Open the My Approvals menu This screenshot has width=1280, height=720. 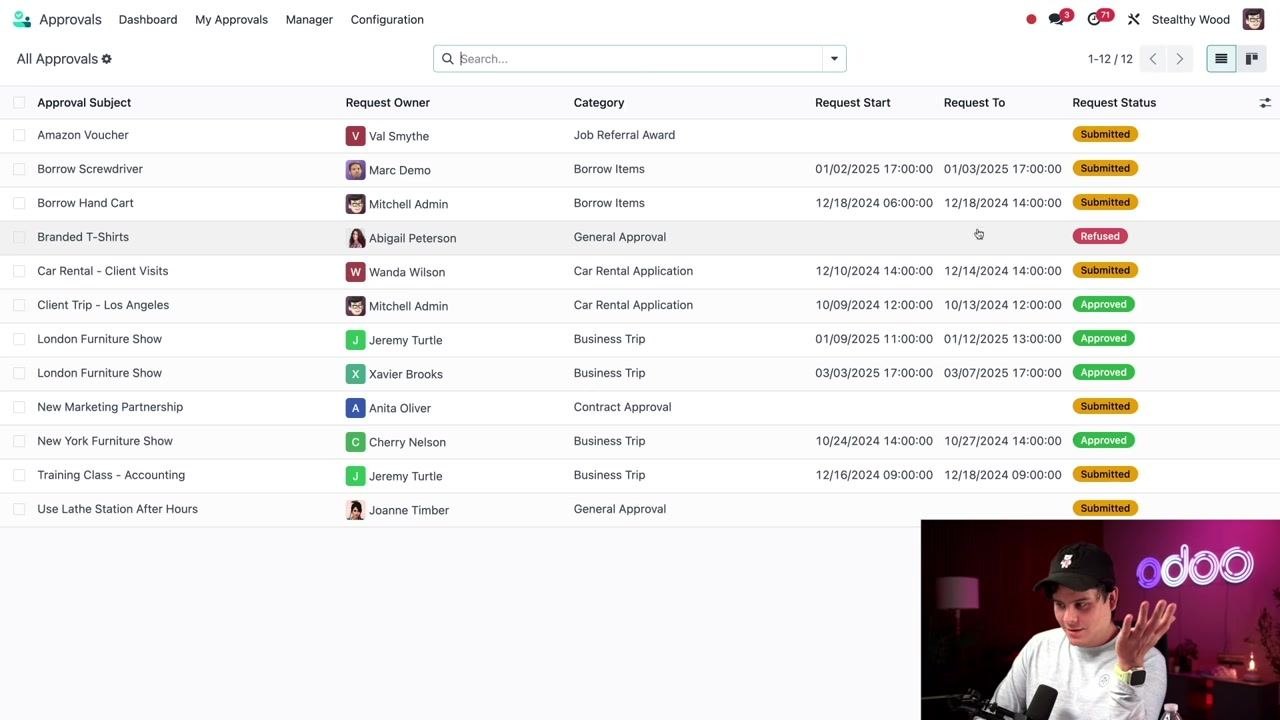click(231, 19)
